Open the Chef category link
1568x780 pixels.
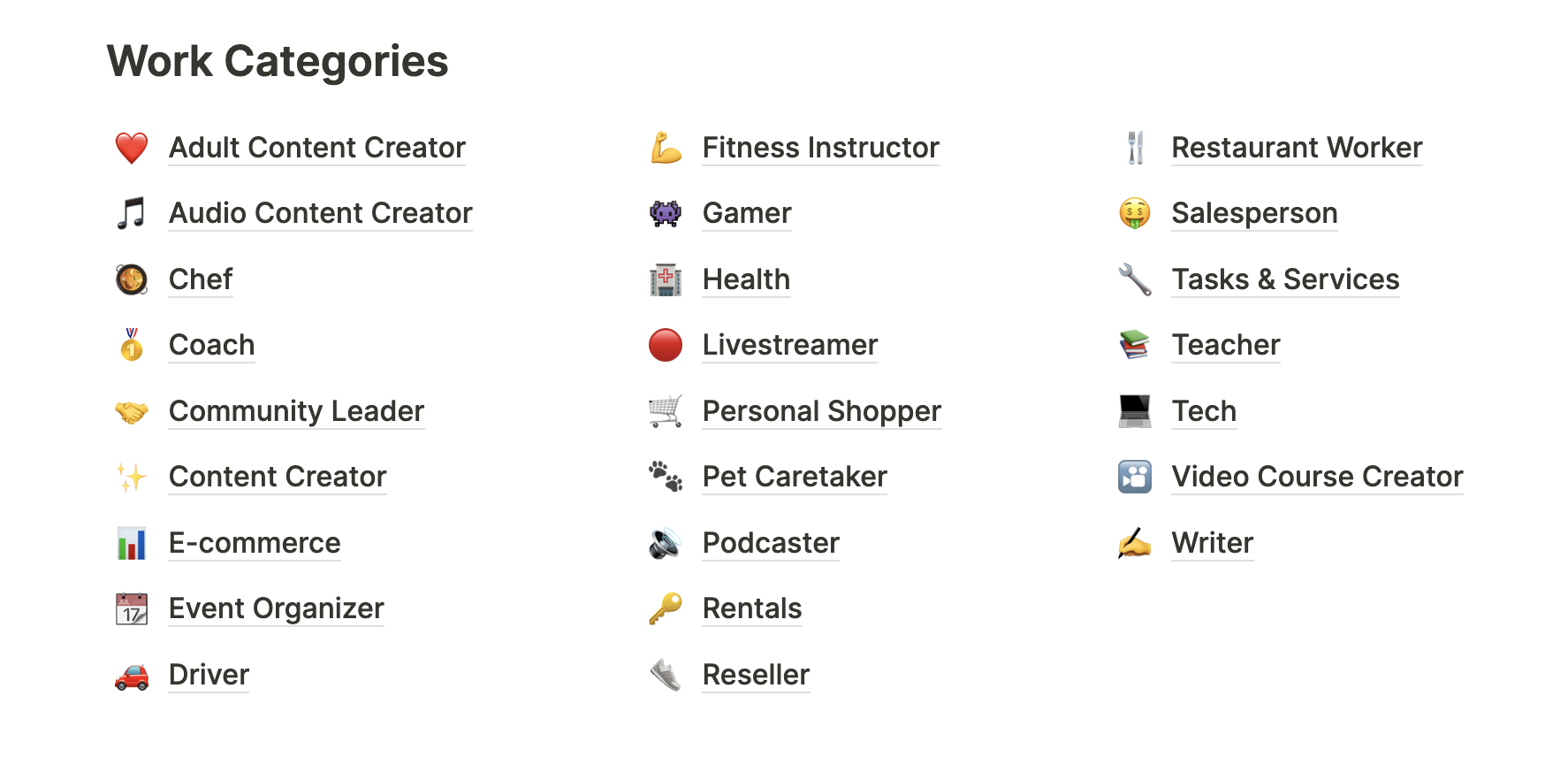pyautogui.click(x=201, y=279)
